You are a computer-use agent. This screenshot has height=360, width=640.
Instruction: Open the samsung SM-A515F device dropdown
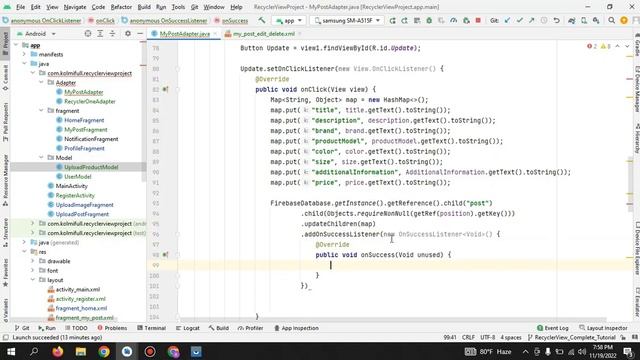[x=347, y=20]
